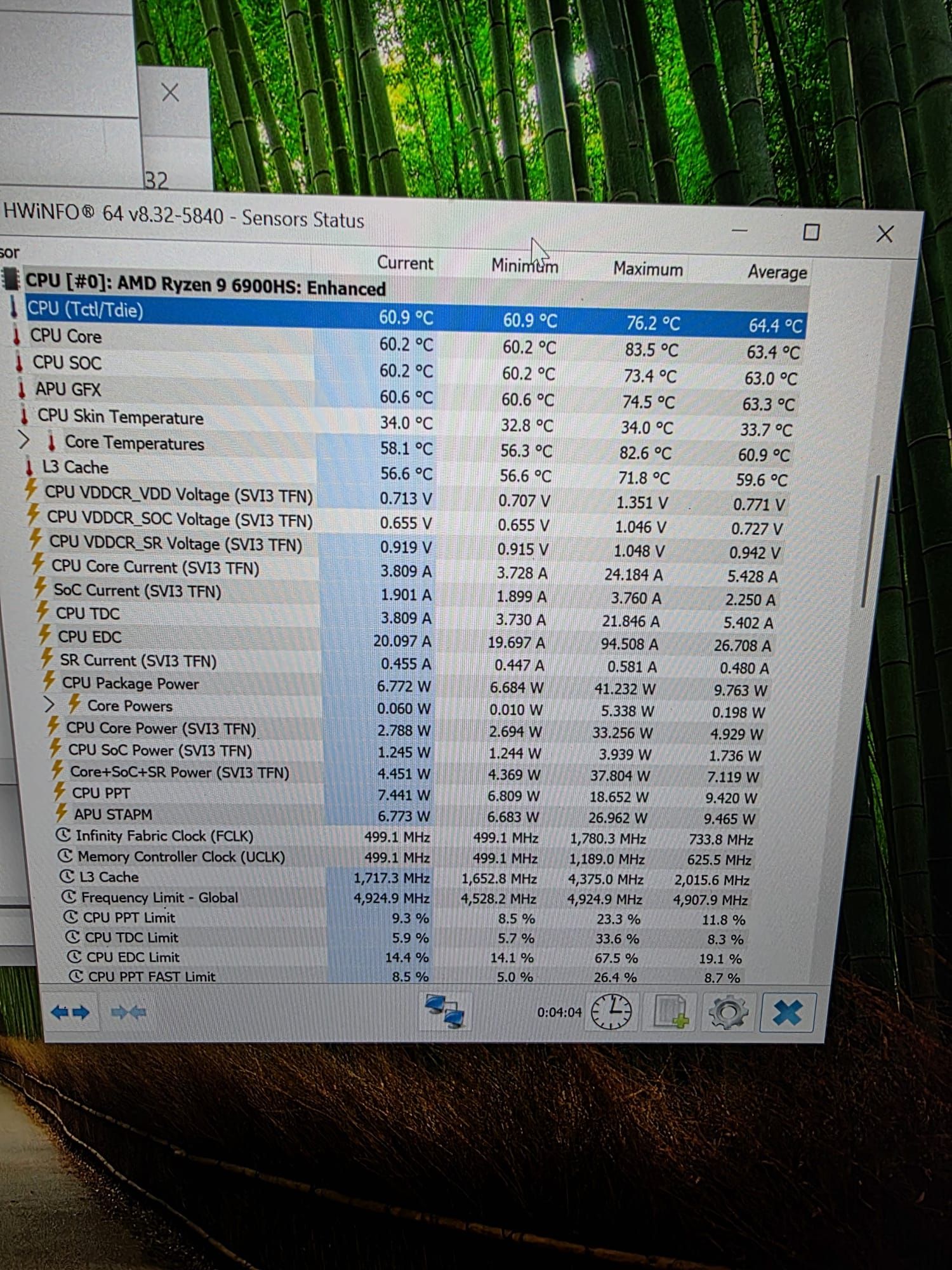The image size is (952, 1270).
Task: Click the Minimum column header
Action: coord(525,265)
